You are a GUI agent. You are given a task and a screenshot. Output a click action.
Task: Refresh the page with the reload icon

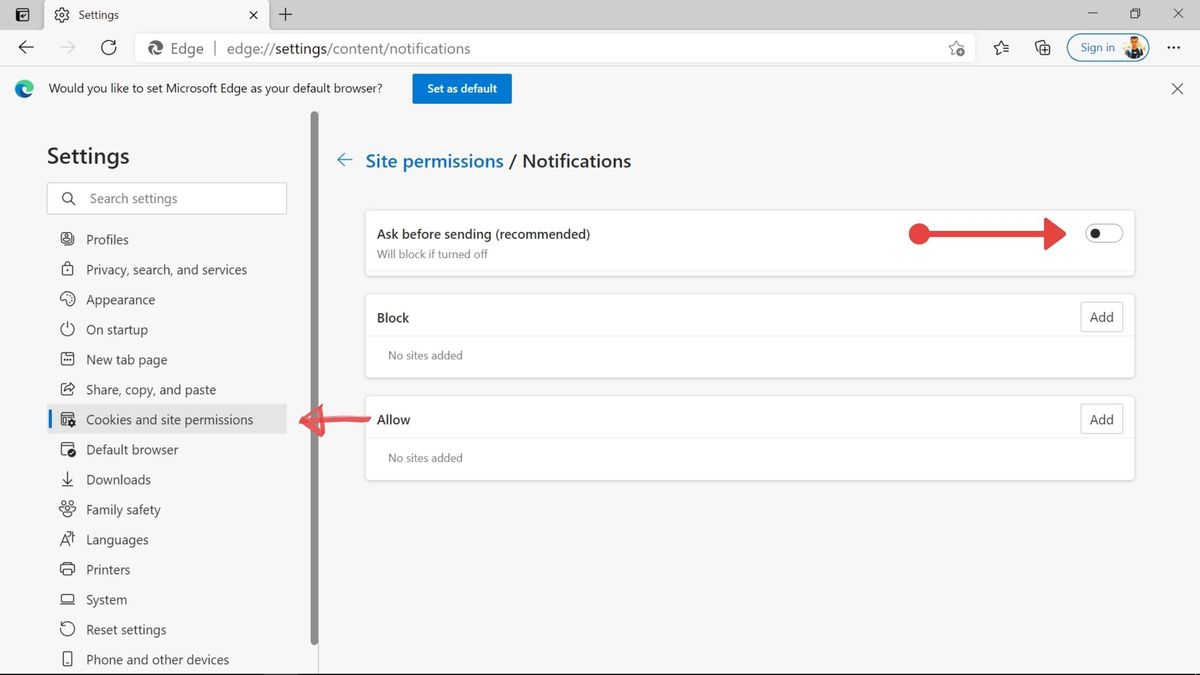point(109,47)
